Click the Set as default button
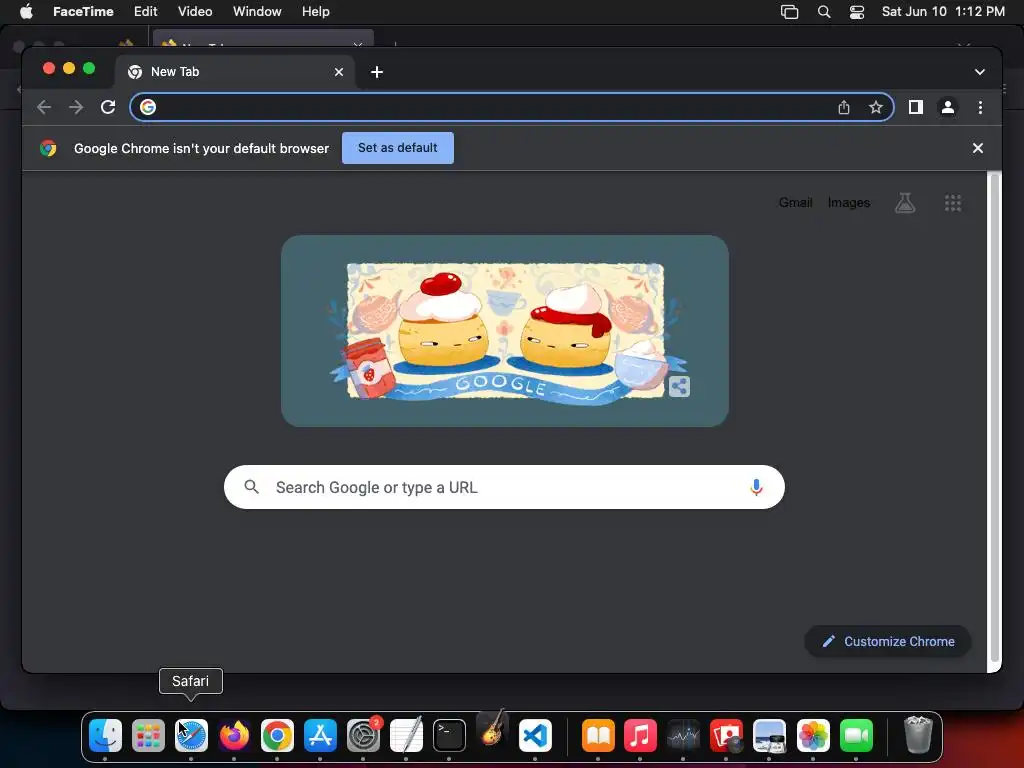 [398, 148]
